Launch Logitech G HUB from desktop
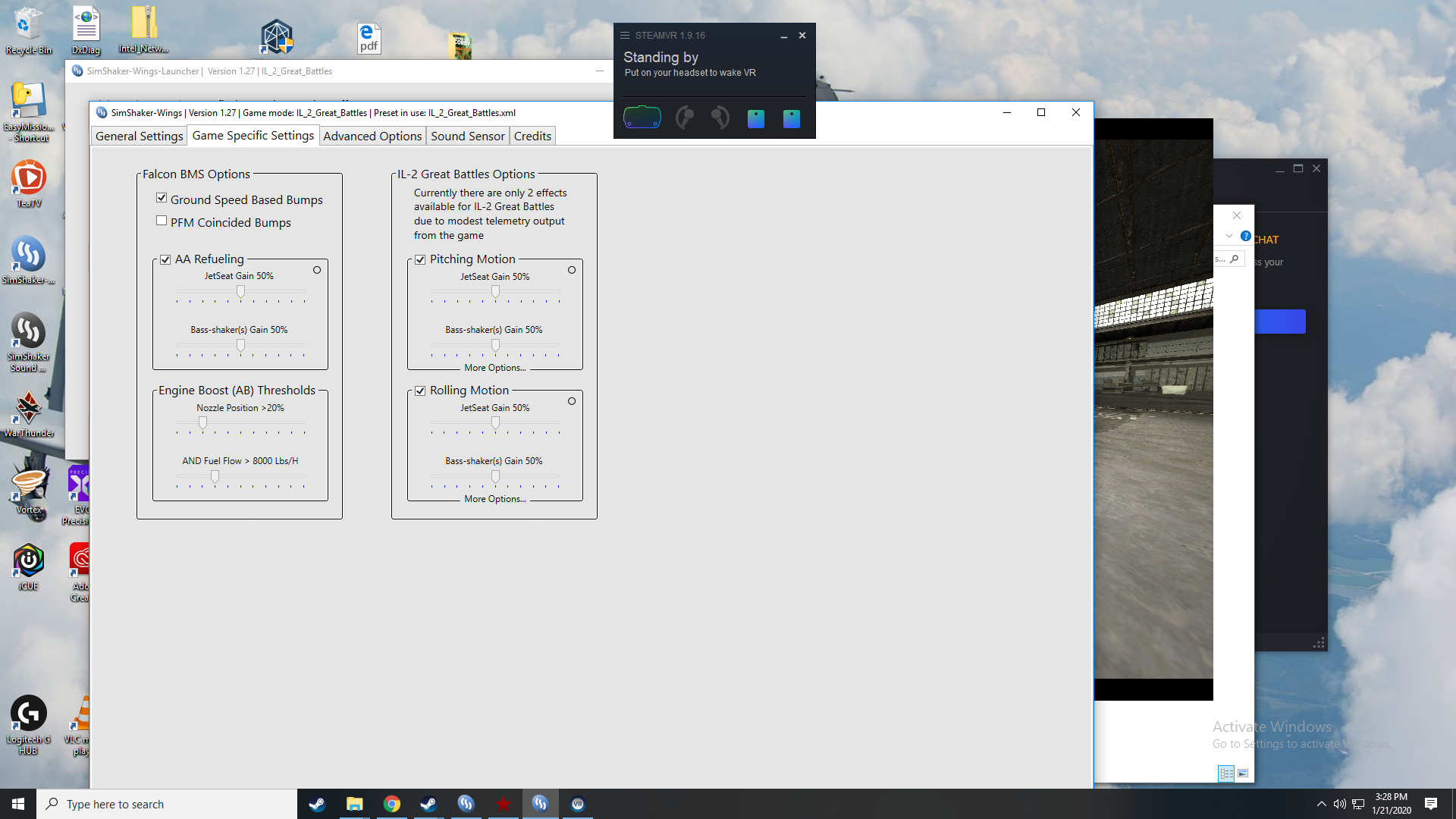This screenshot has height=819, width=1456. point(29,725)
